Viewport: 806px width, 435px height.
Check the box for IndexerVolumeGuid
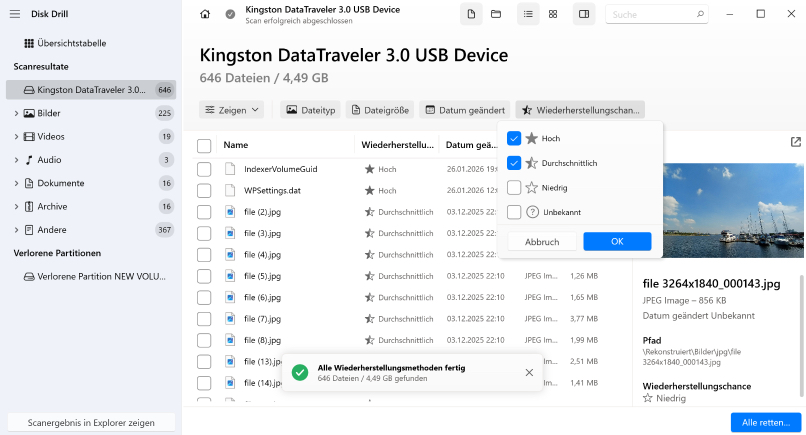204,169
